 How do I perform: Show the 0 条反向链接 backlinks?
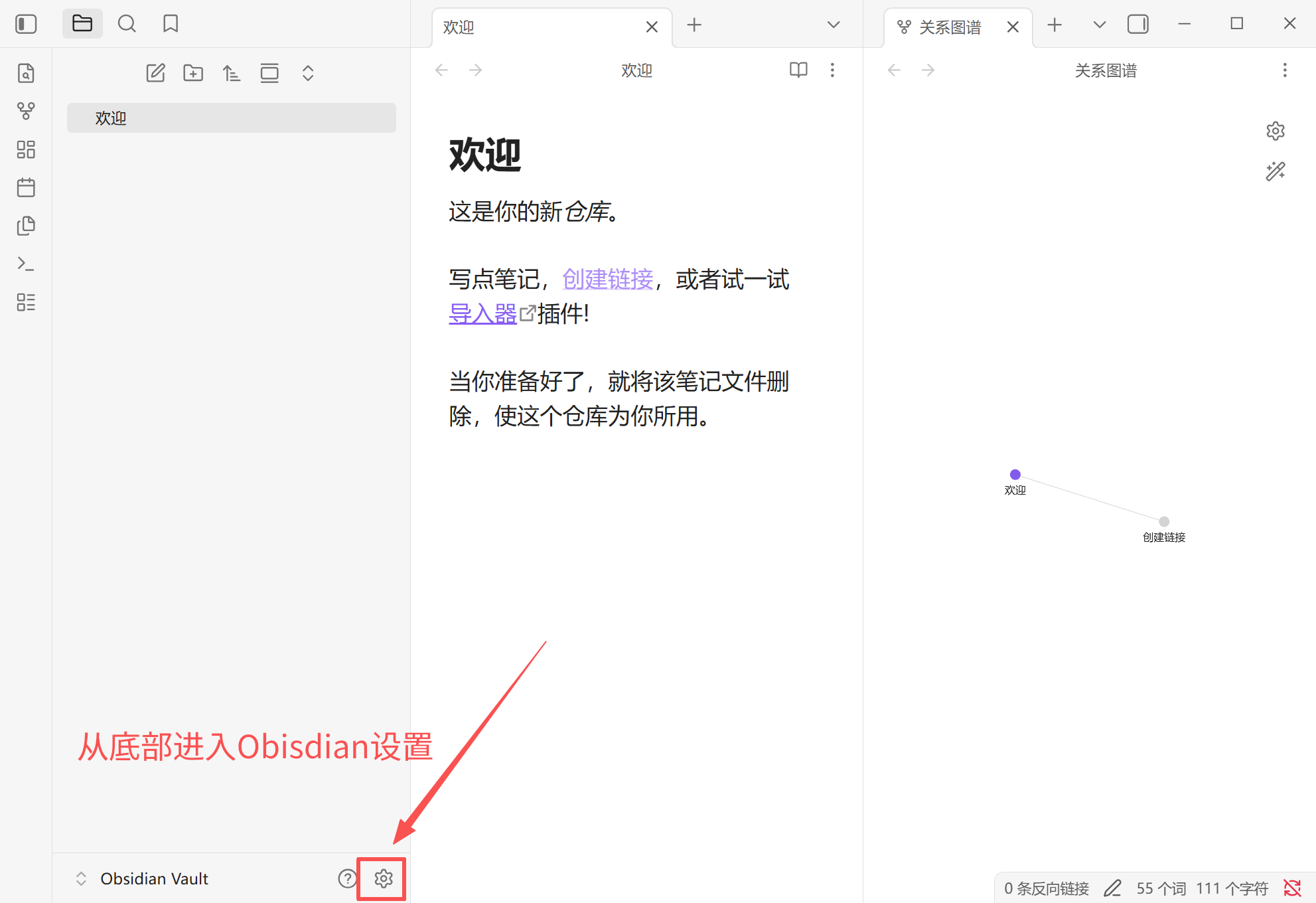(x=1047, y=888)
